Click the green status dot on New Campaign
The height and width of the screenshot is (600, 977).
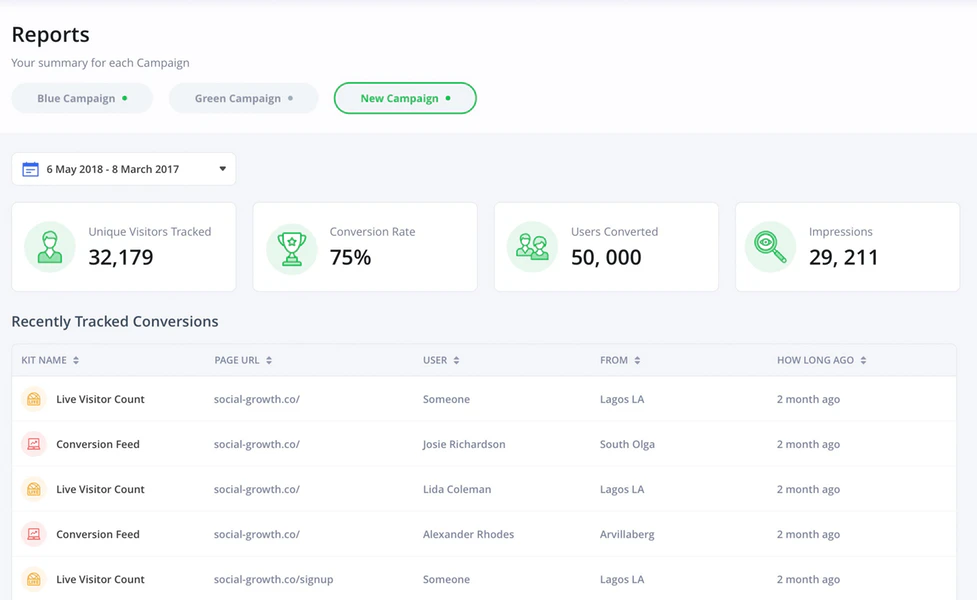(448, 98)
